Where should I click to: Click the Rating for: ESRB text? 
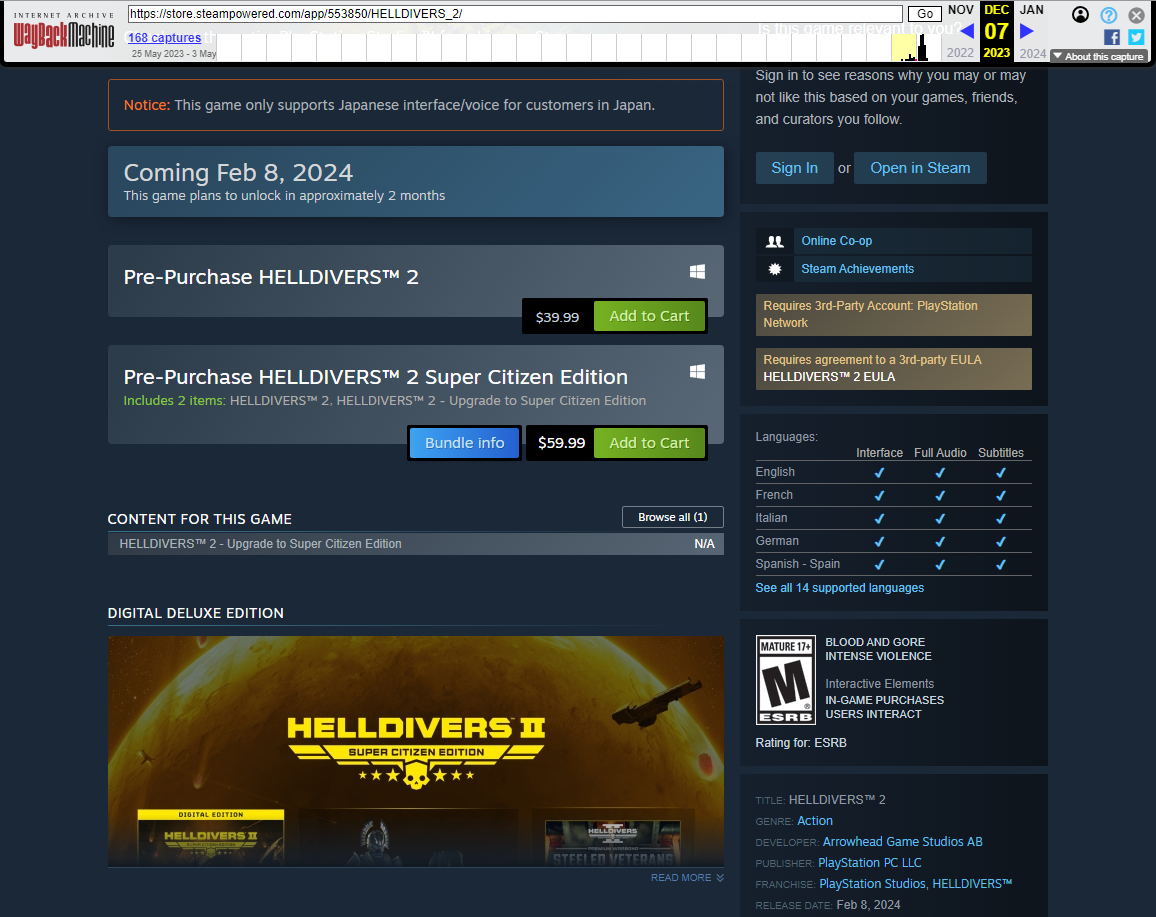pos(801,743)
